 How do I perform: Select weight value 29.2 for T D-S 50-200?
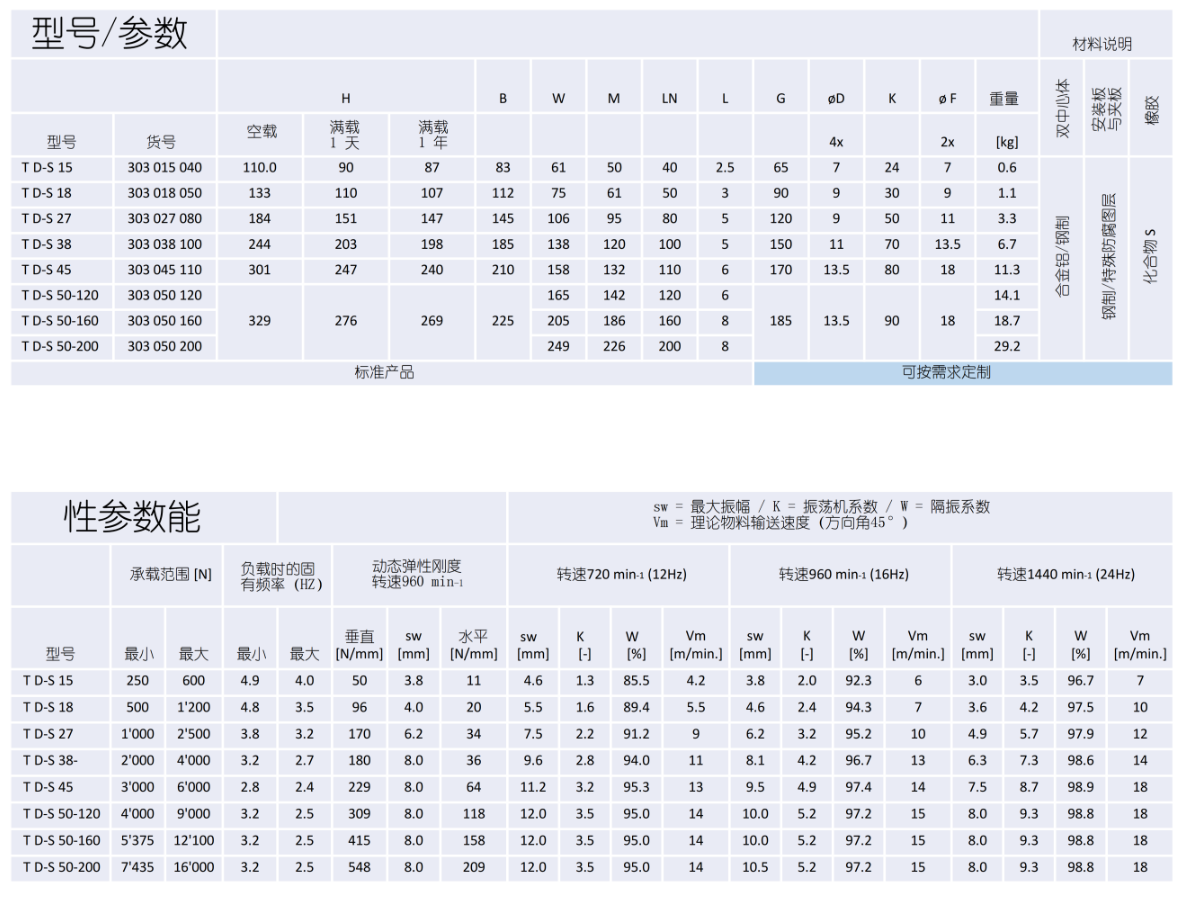click(1006, 346)
